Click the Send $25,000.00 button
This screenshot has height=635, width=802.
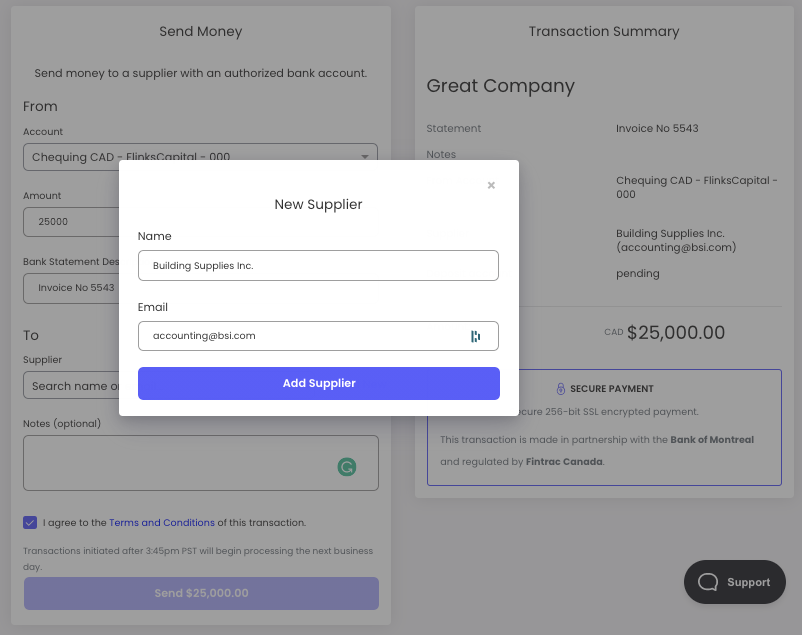tap(201, 593)
